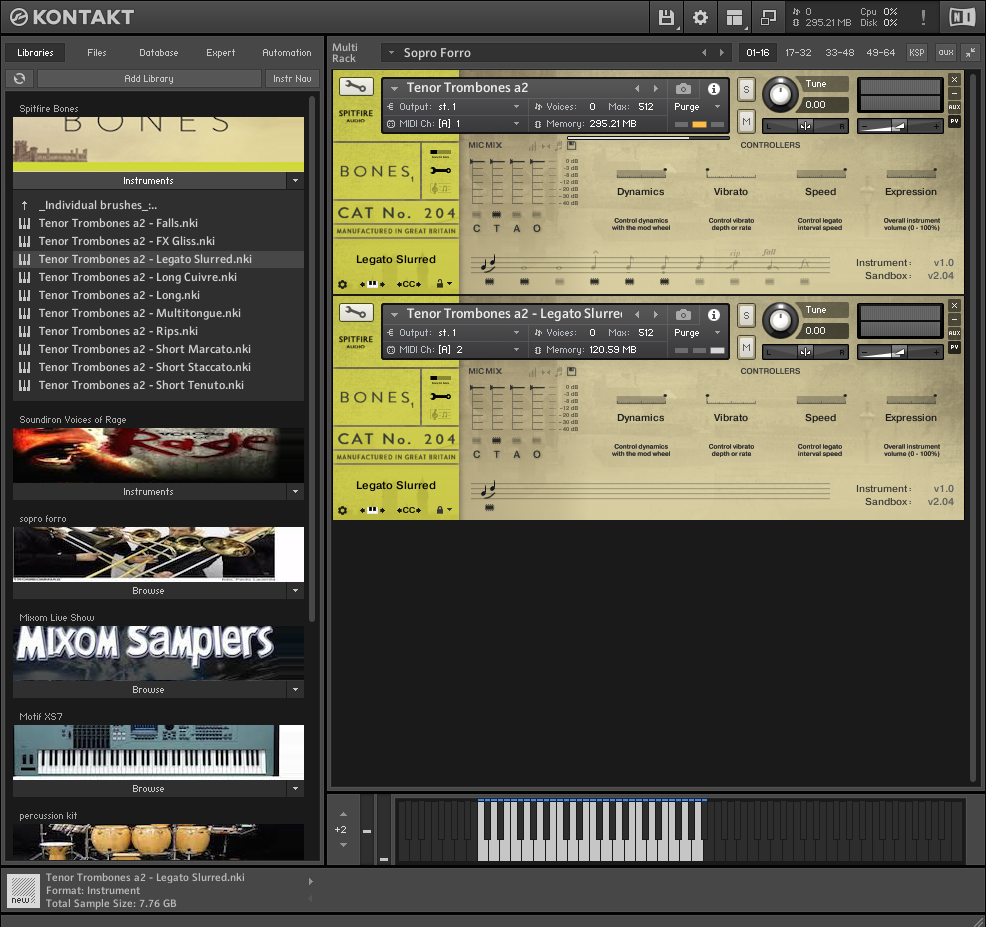Viewport: 986px width, 927px height.
Task: Click the aux button on Tenor Trombones a2
Action: tap(954, 107)
